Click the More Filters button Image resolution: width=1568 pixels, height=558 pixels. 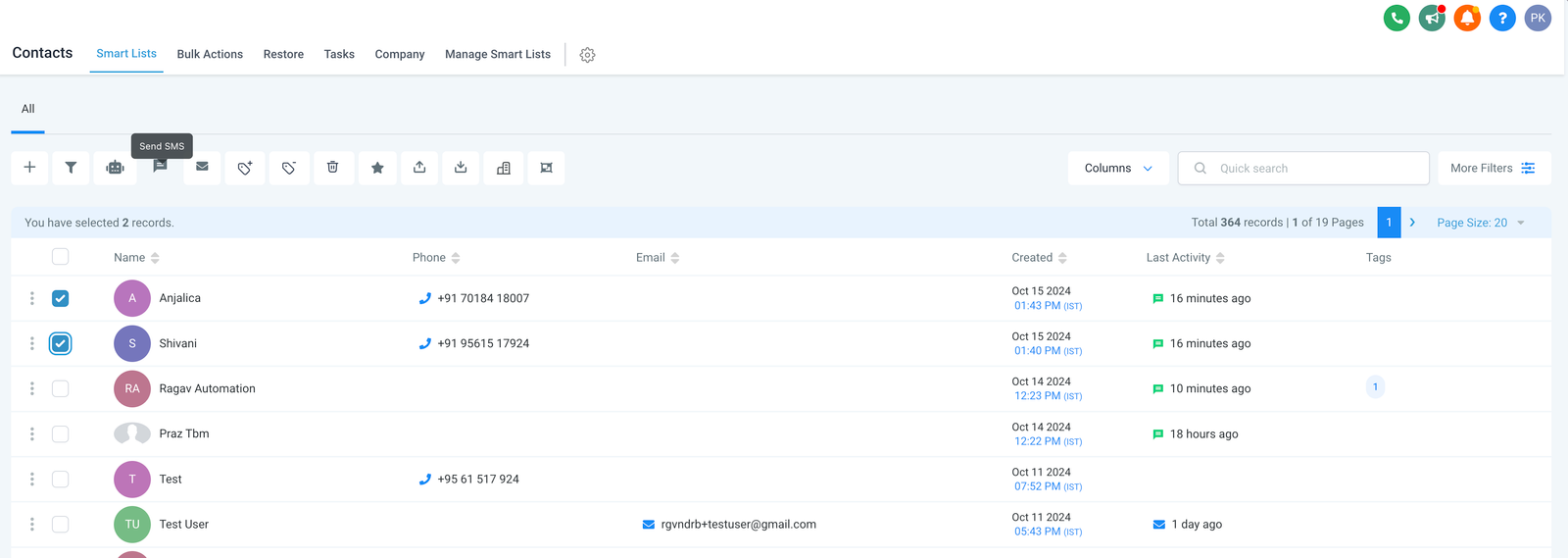click(x=1494, y=169)
